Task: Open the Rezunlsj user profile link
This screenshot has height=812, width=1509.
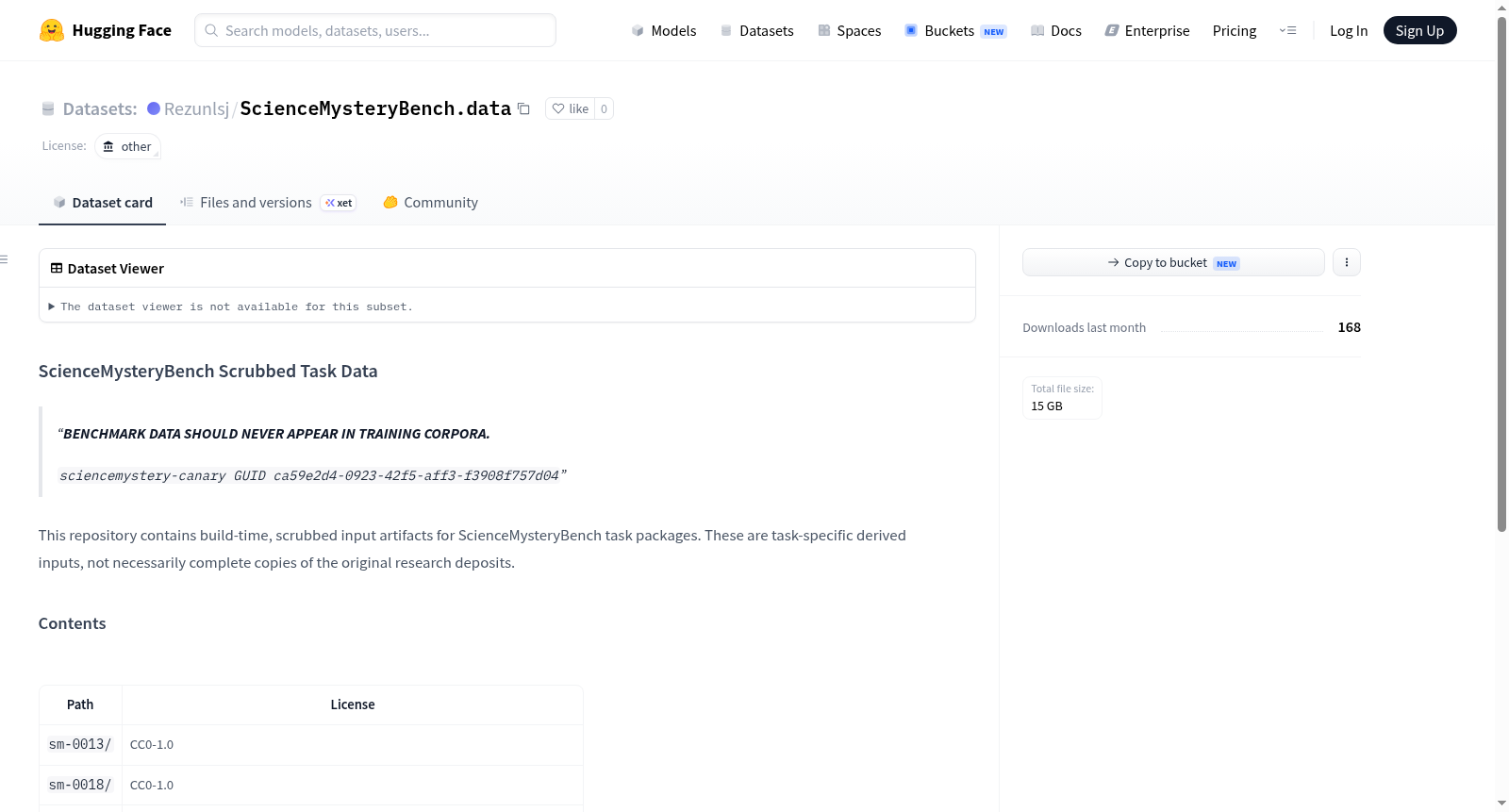Action: (196, 108)
